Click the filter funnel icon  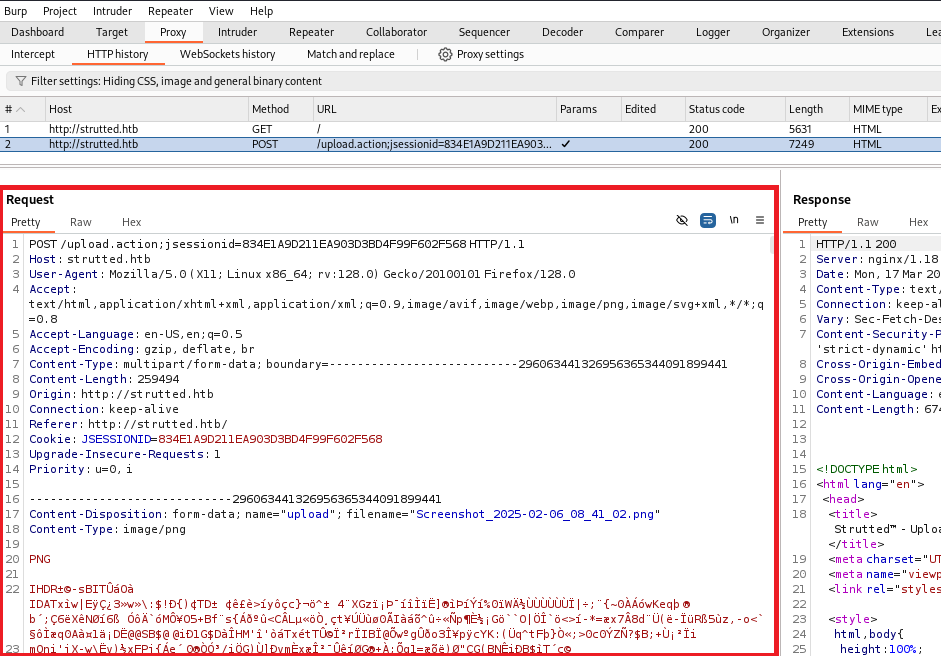tap(20, 81)
